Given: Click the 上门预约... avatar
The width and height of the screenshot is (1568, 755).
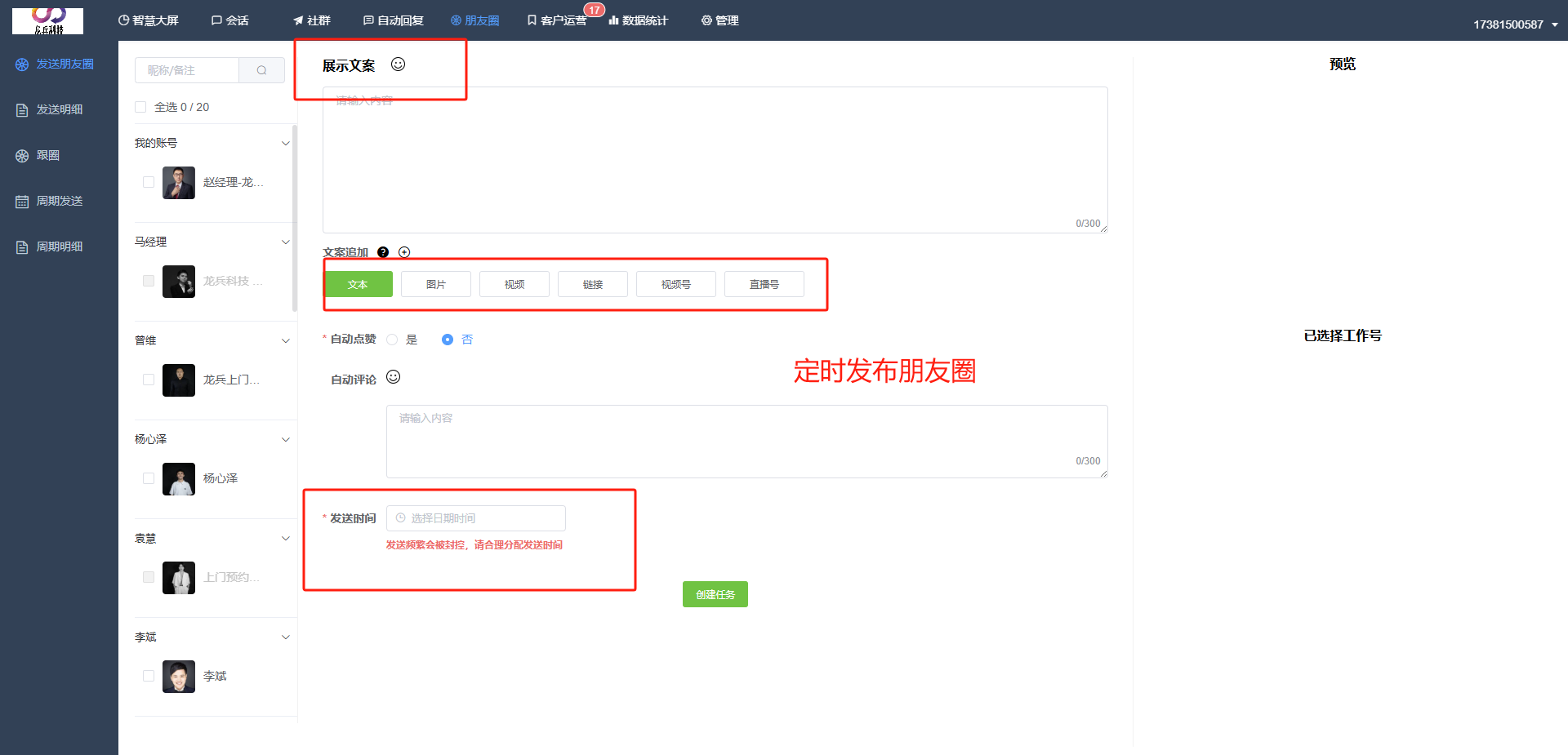Looking at the screenshot, I should (x=179, y=578).
